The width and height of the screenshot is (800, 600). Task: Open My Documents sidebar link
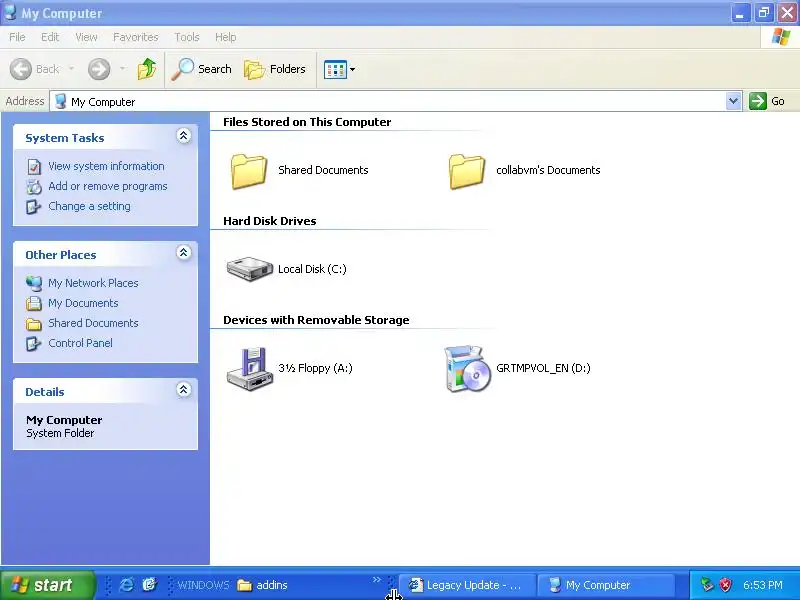(x=83, y=303)
